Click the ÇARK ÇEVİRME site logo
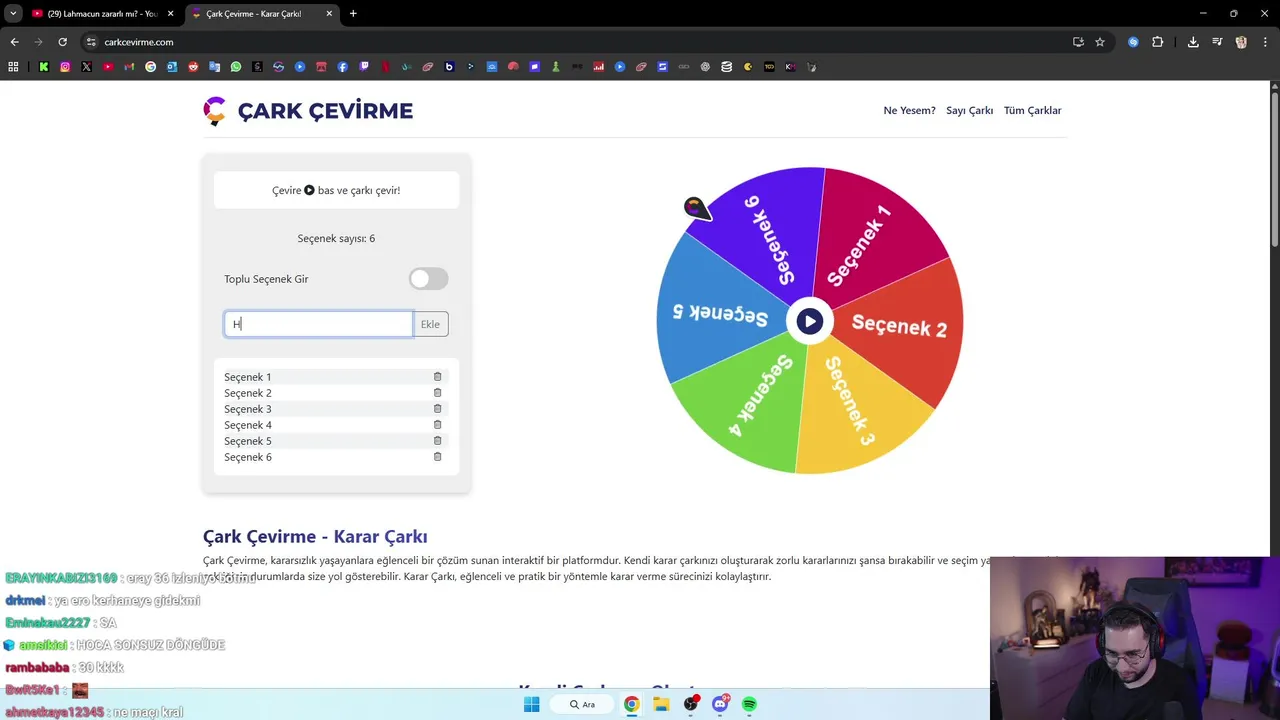 [x=308, y=110]
